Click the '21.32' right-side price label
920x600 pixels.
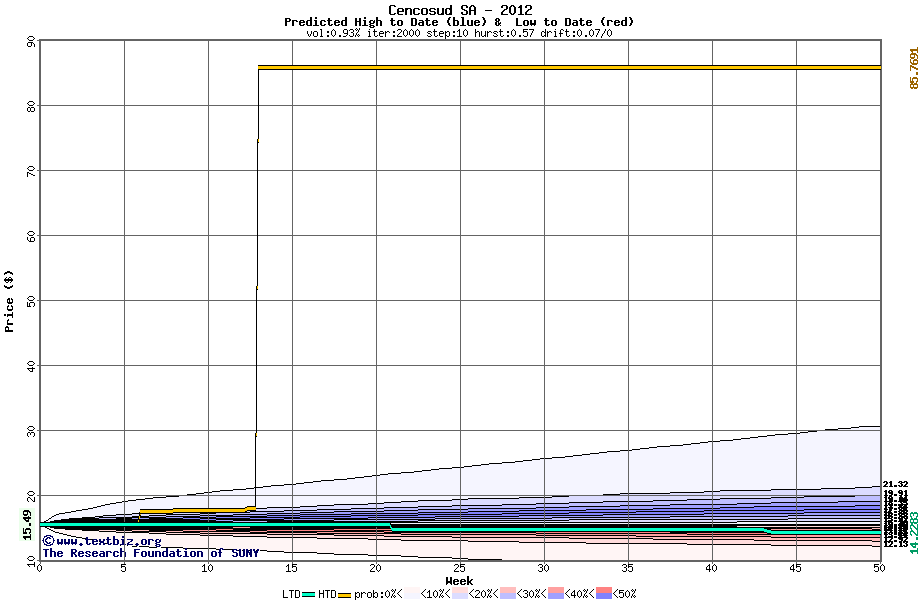tap(895, 484)
